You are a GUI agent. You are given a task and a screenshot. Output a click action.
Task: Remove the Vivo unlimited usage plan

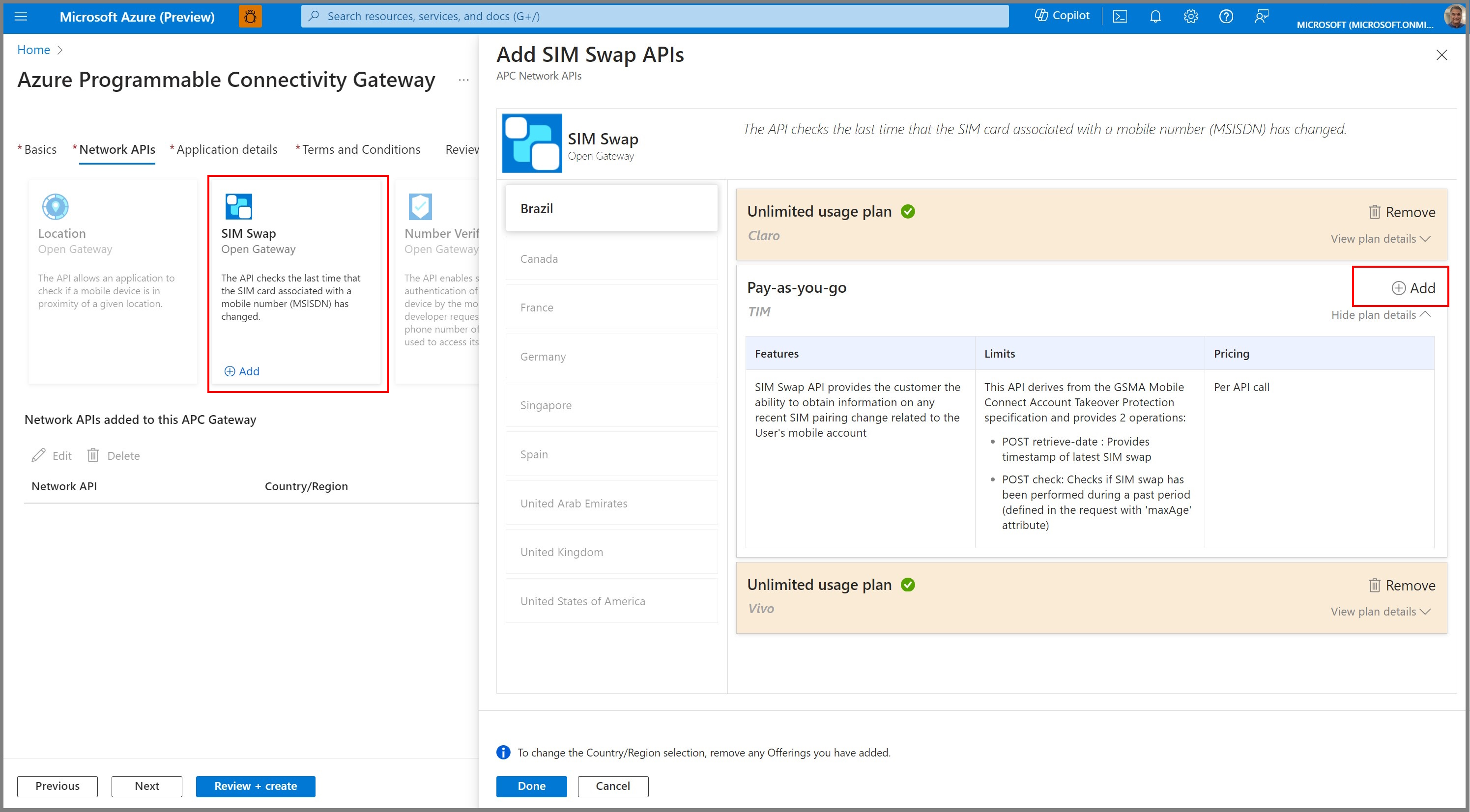coord(1402,585)
